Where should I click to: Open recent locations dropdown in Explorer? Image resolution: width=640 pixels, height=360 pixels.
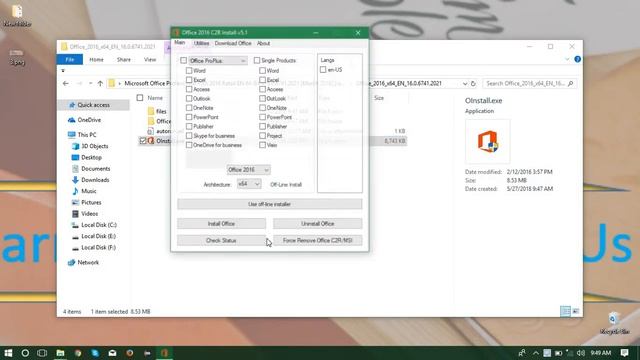click(90, 83)
